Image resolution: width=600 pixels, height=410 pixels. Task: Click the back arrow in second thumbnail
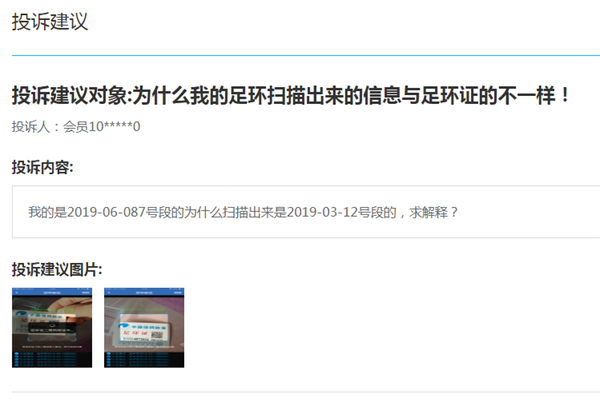tap(109, 292)
